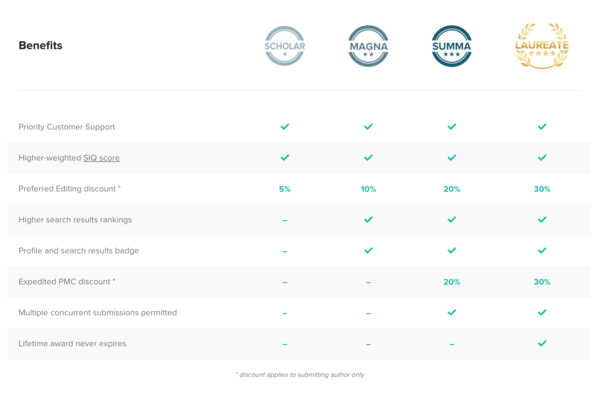Click Laureate's Higher-weighted SIQ score checkmark

[542, 157]
